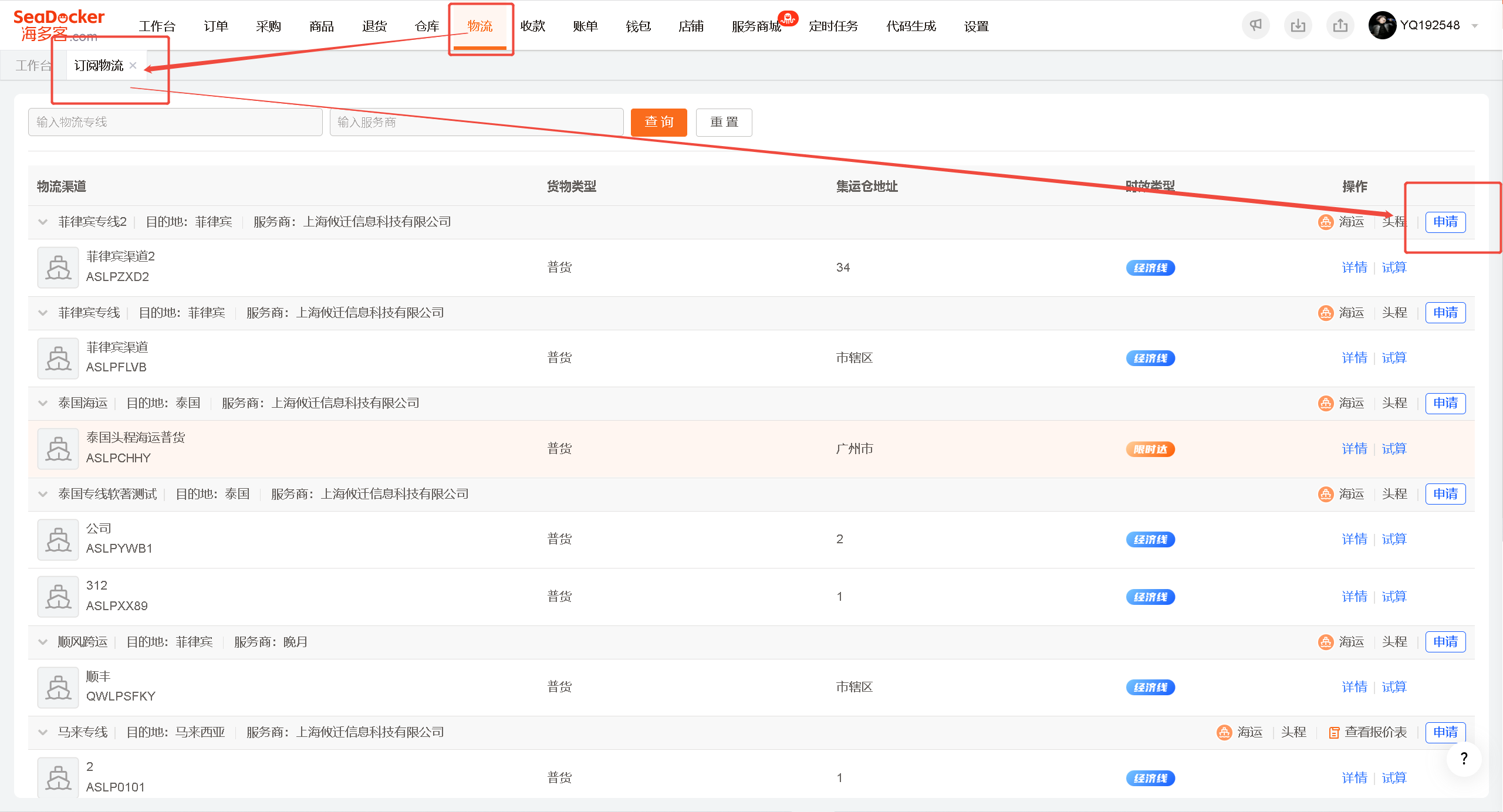Click the 经济线 badge on 菲律宾渠道2
Screen dimensions: 1503x812
click(x=1150, y=268)
